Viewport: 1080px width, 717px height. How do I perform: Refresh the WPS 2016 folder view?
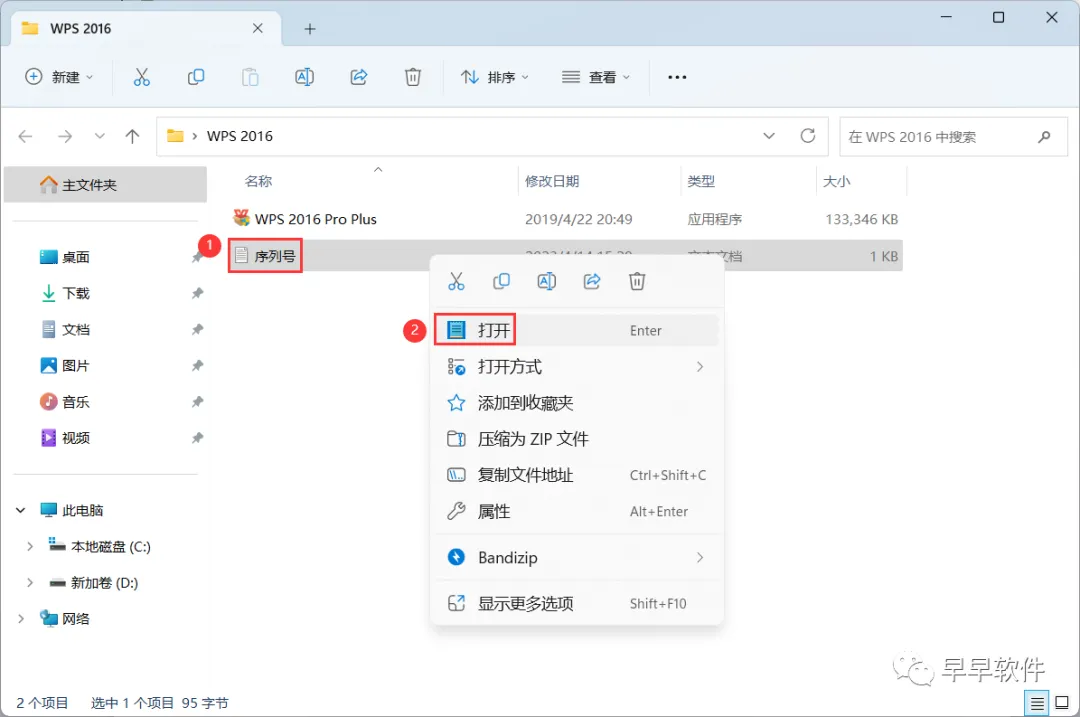(808, 136)
